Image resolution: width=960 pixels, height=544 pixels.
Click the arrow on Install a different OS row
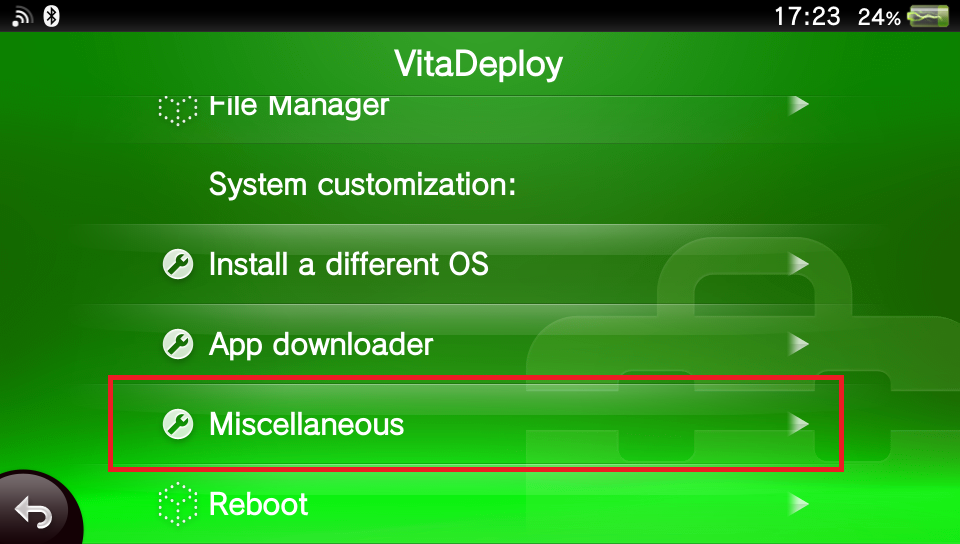(797, 265)
